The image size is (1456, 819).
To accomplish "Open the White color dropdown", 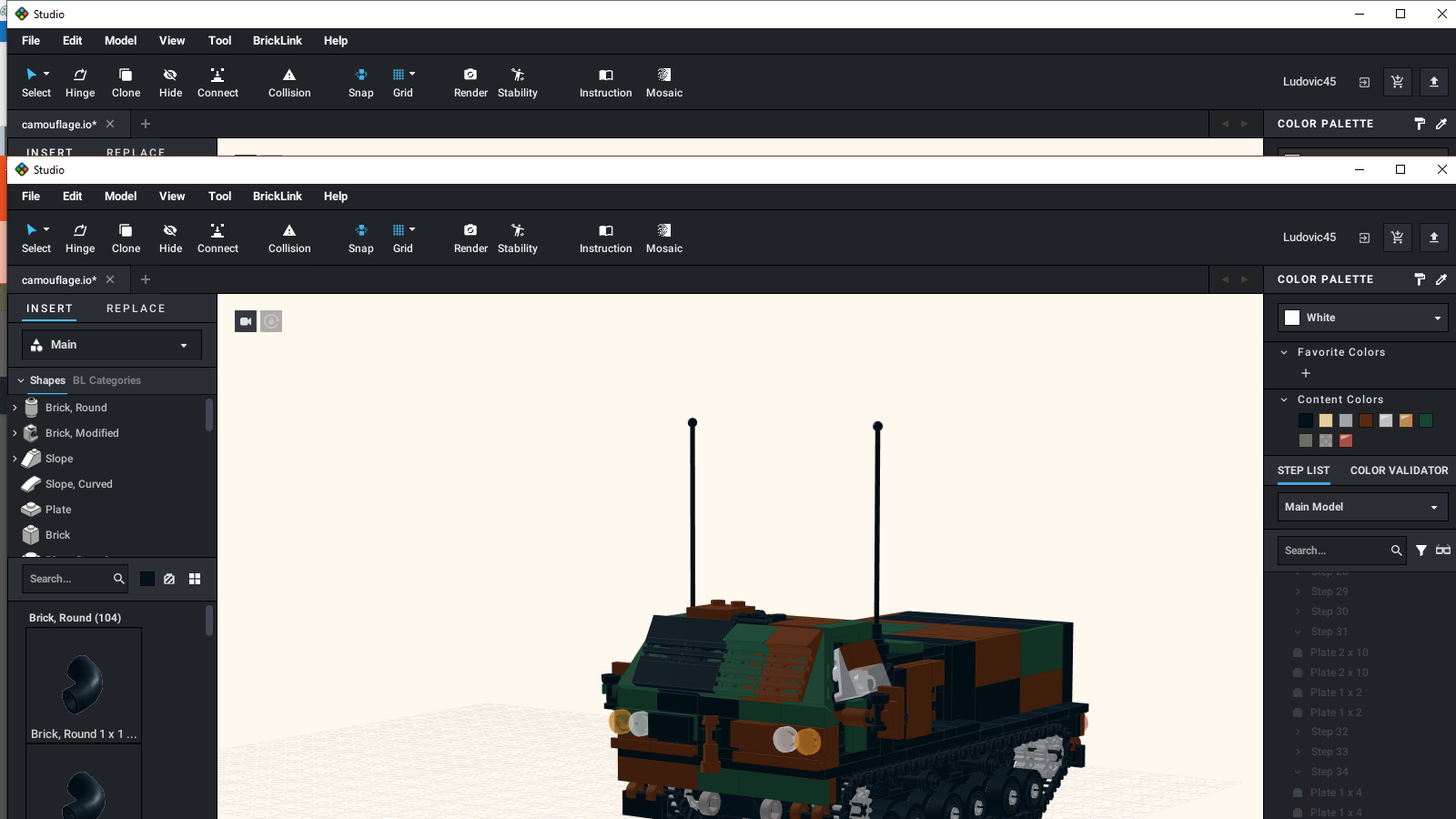I will click(x=1360, y=317).
